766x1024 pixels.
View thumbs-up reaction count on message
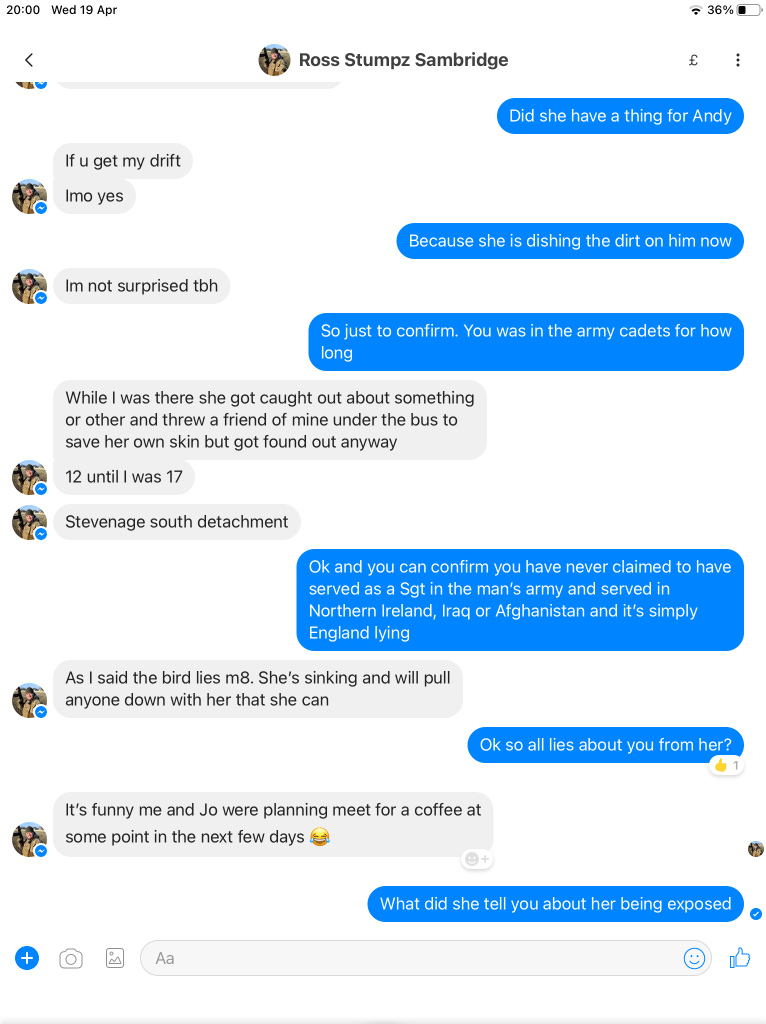(726, 765)
